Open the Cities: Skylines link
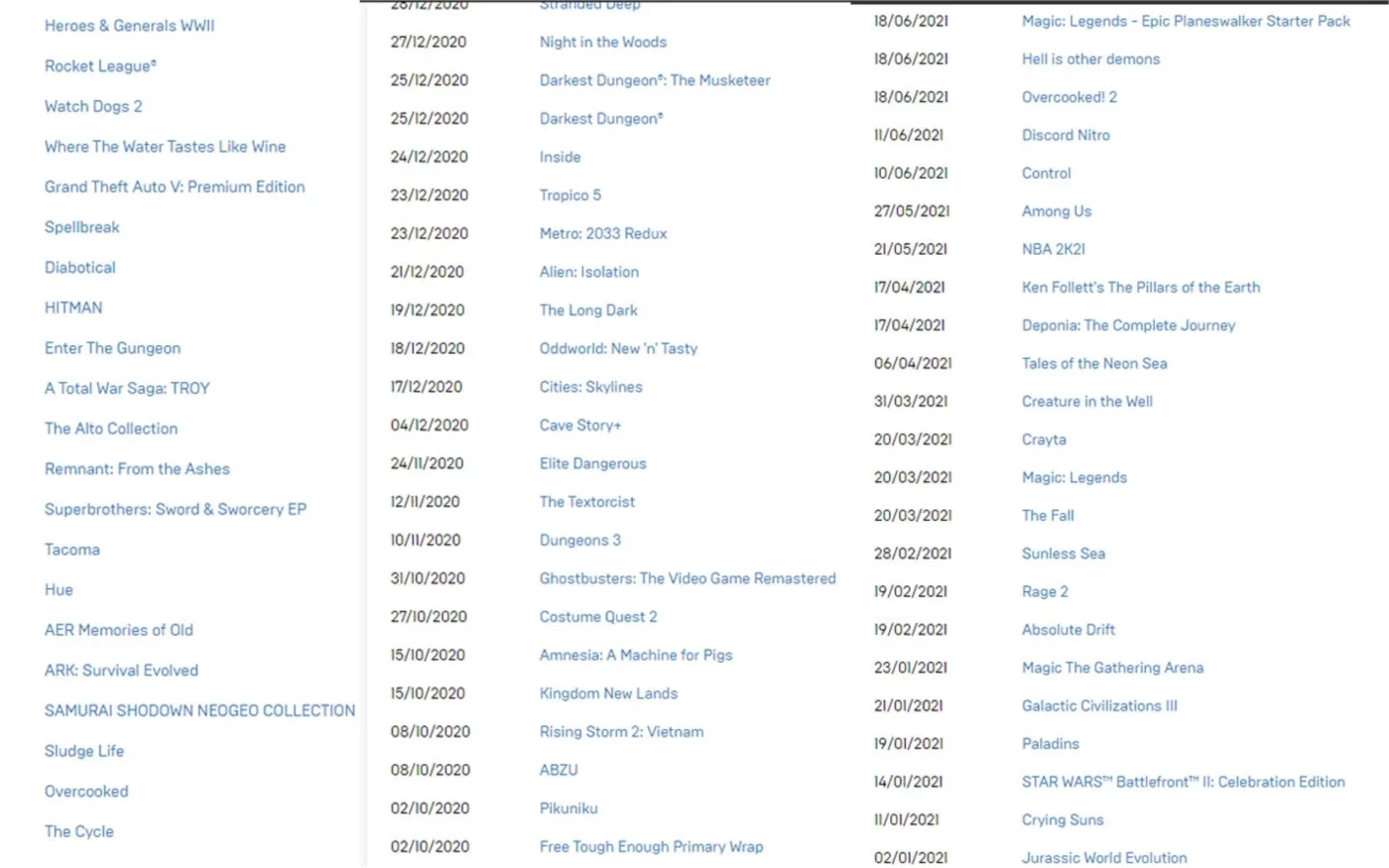Viewport: 1389px width, 868px height. tap(590, 387)
